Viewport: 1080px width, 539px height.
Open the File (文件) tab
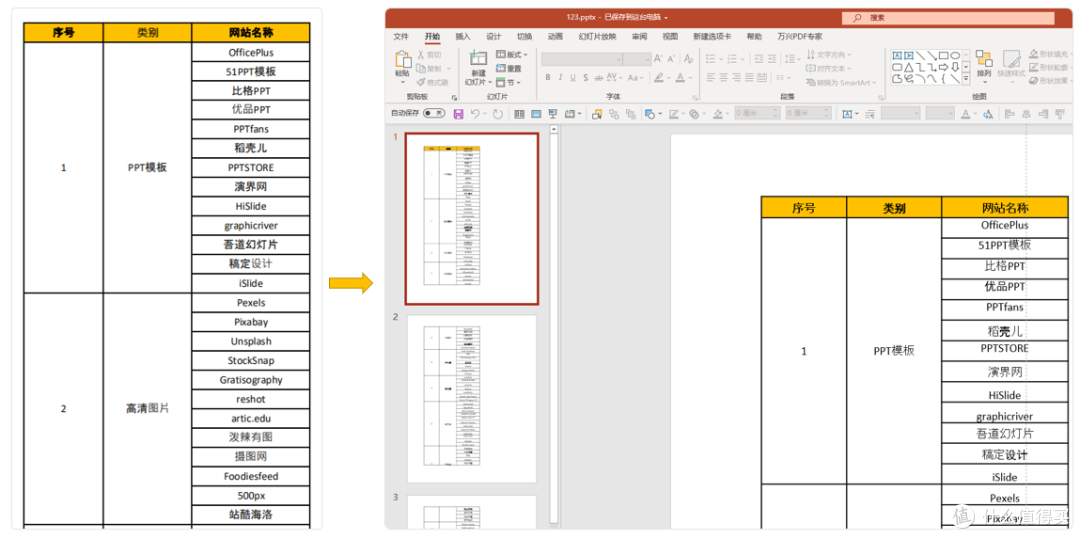click(401, 36)
